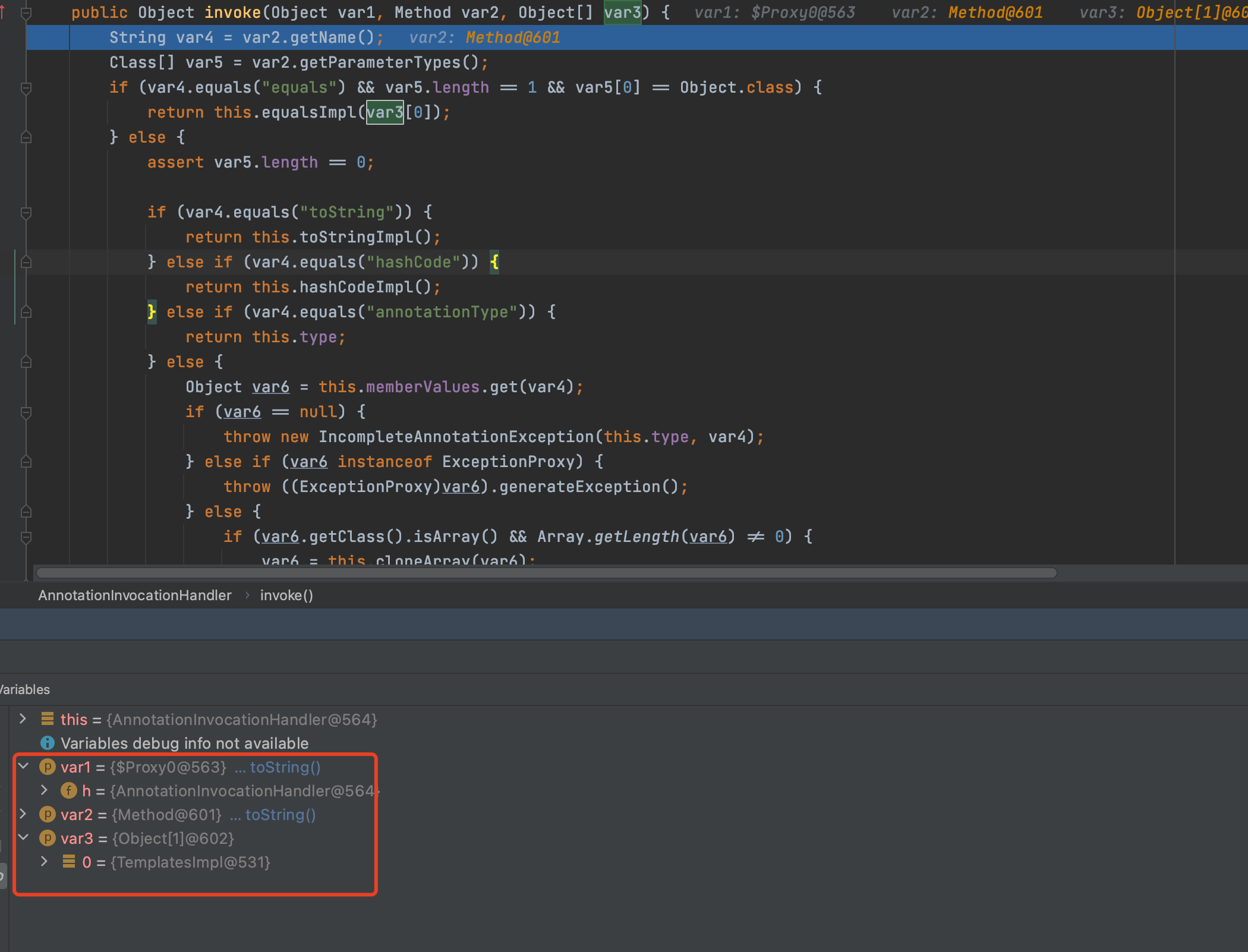The height and width of the screenshot is (952, 1248).
Task: Fold the invoke method in the gutter
Action: pos(26,12)
